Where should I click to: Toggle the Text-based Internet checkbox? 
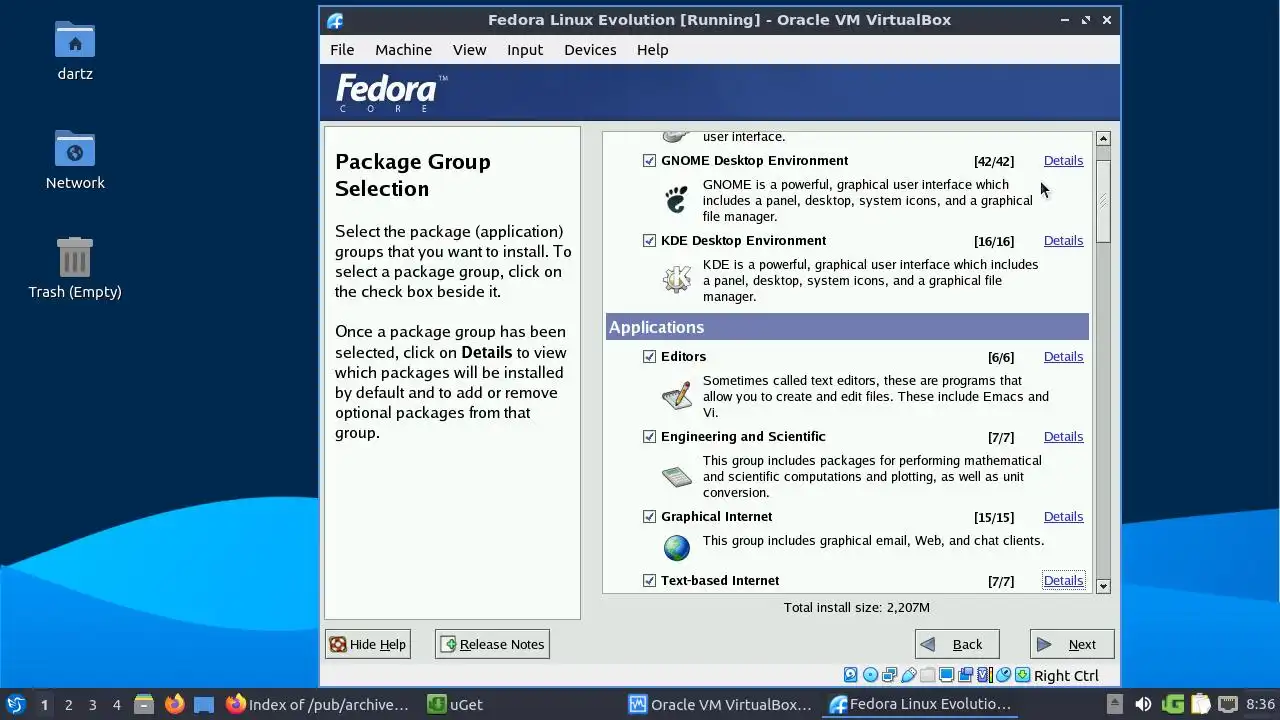[649, 580]
